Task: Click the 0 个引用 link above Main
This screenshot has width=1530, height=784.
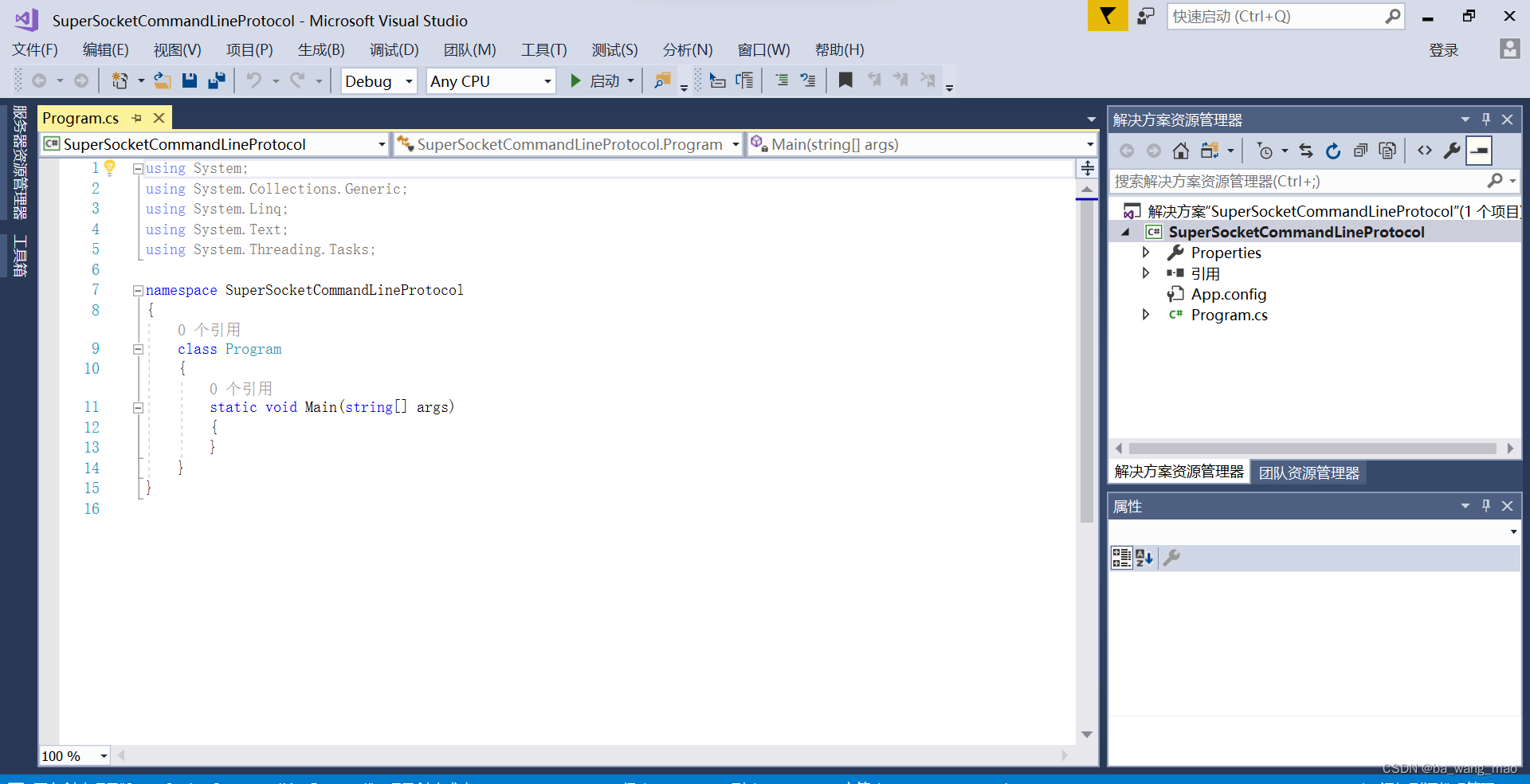Action: tap(241, 389)
